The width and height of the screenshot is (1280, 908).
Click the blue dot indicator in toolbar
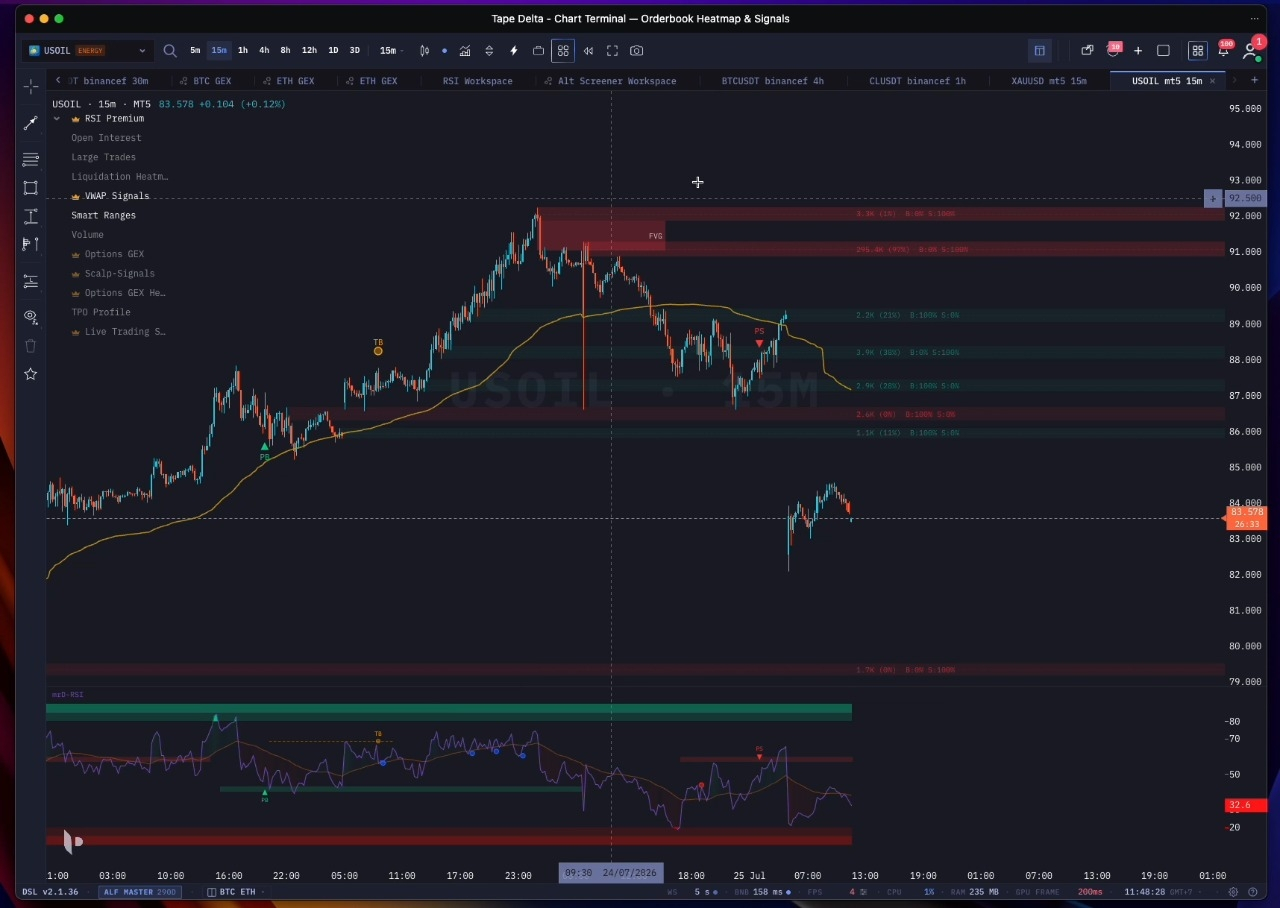point(445,51)
